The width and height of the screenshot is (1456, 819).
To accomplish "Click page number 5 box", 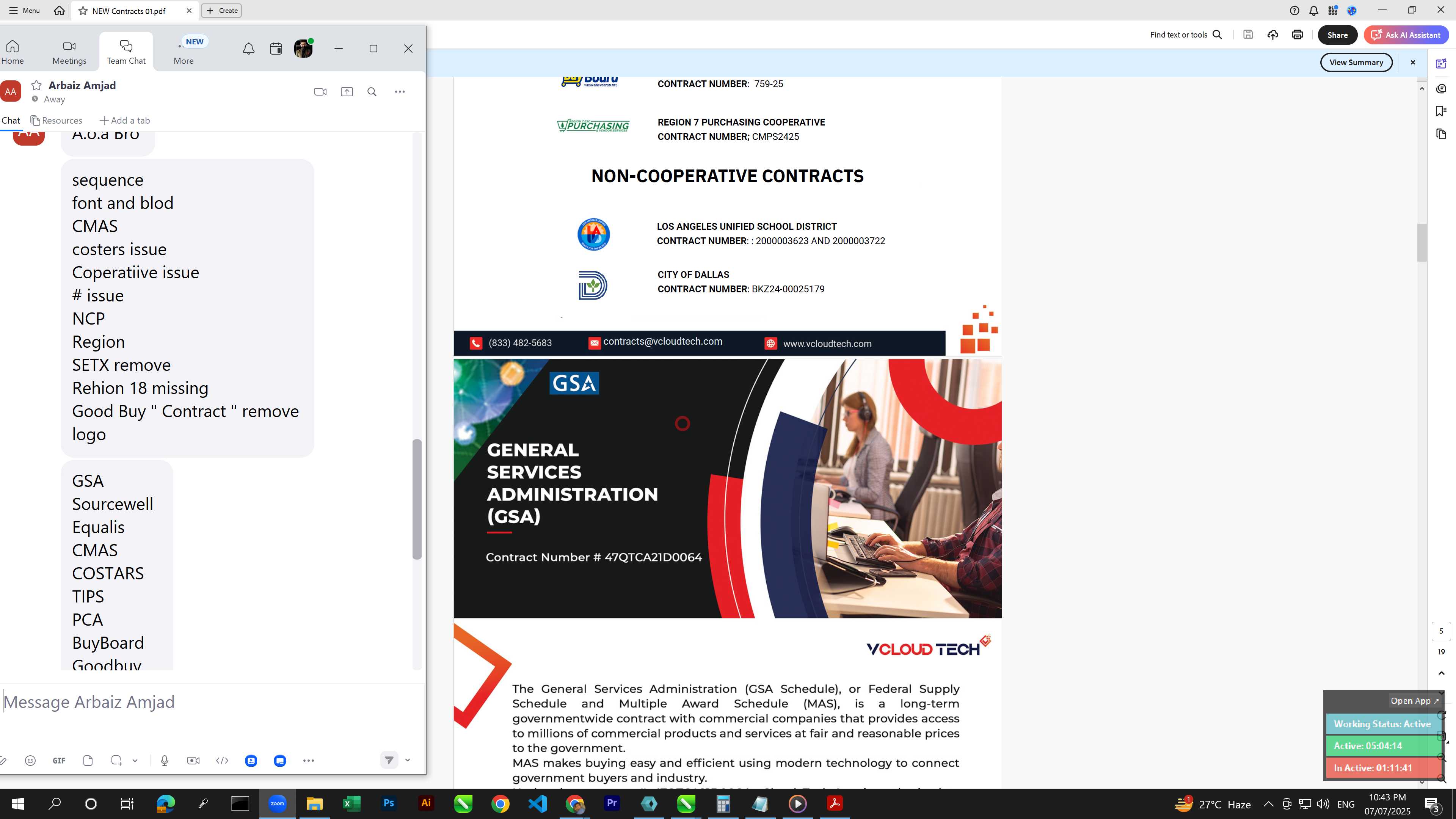I will point(1441,631).
